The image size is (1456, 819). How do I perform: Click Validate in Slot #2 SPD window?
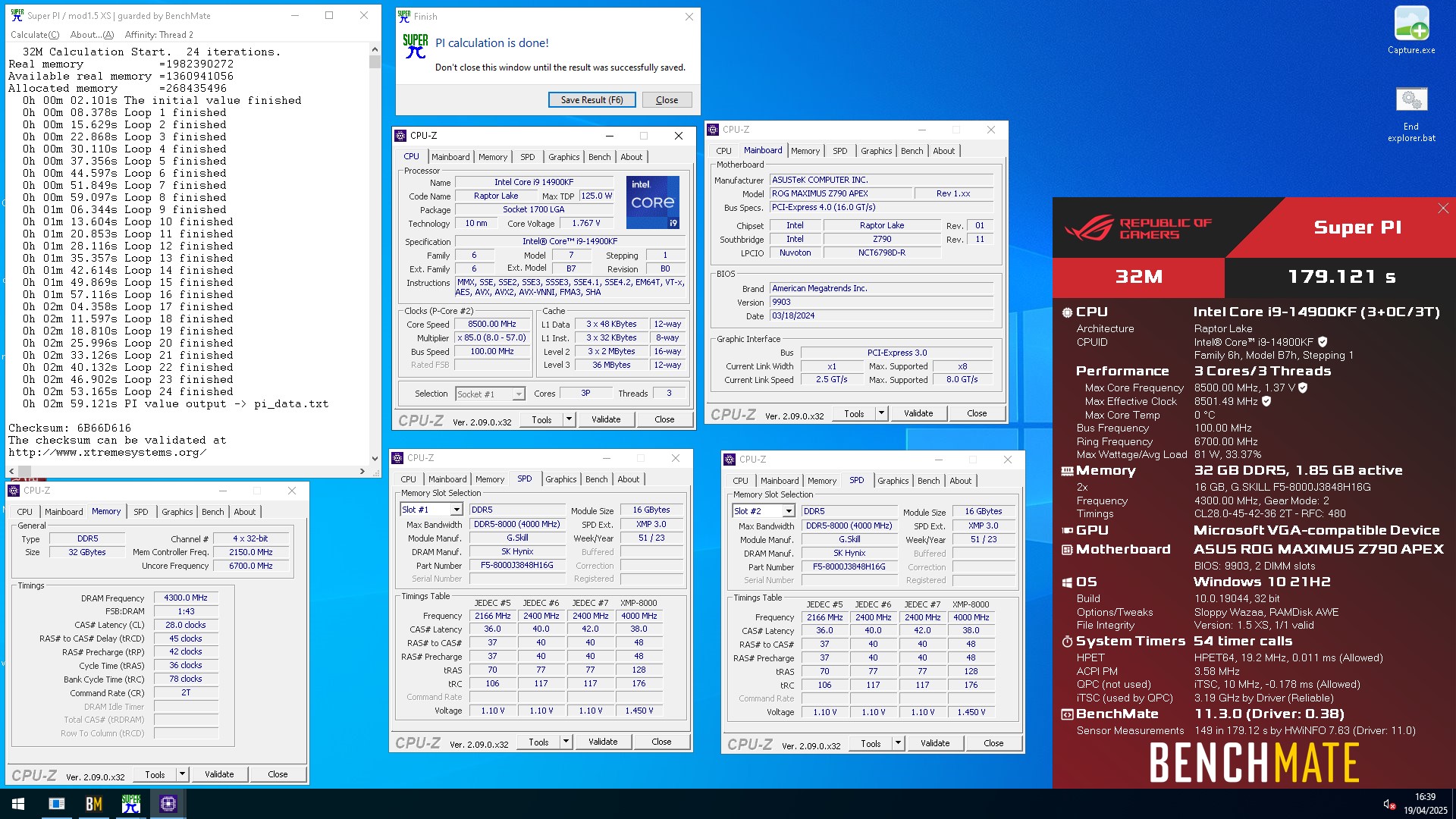pyautogui.click(x=935, y=743)
